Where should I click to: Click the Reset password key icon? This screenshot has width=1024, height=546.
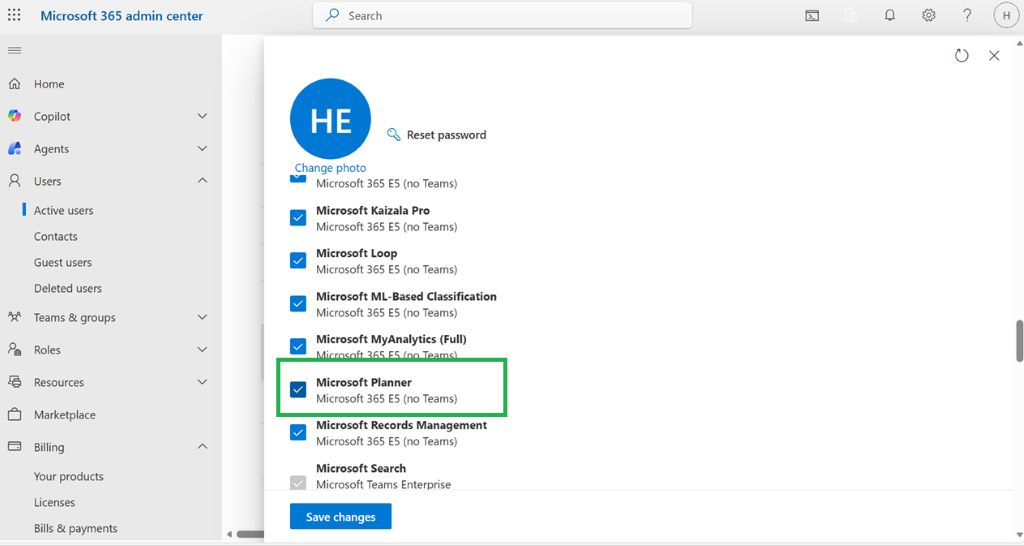393,135
